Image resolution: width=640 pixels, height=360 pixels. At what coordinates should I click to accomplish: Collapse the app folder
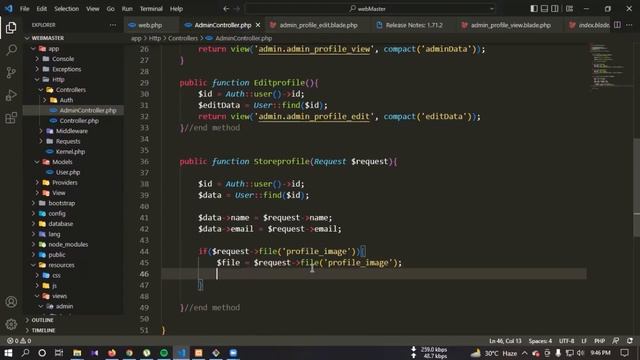[53, 49]
